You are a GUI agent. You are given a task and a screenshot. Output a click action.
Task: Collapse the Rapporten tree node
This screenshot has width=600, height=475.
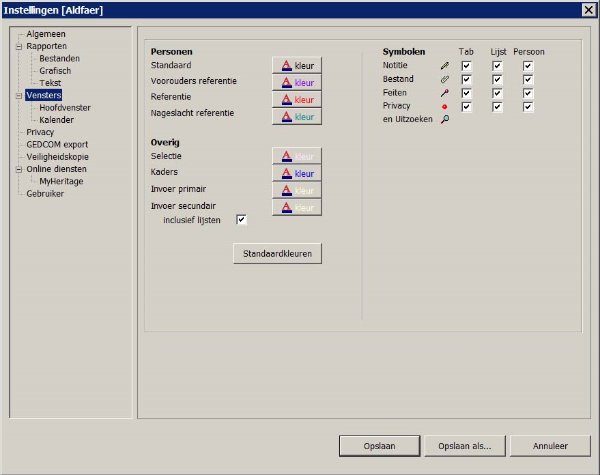18,46
